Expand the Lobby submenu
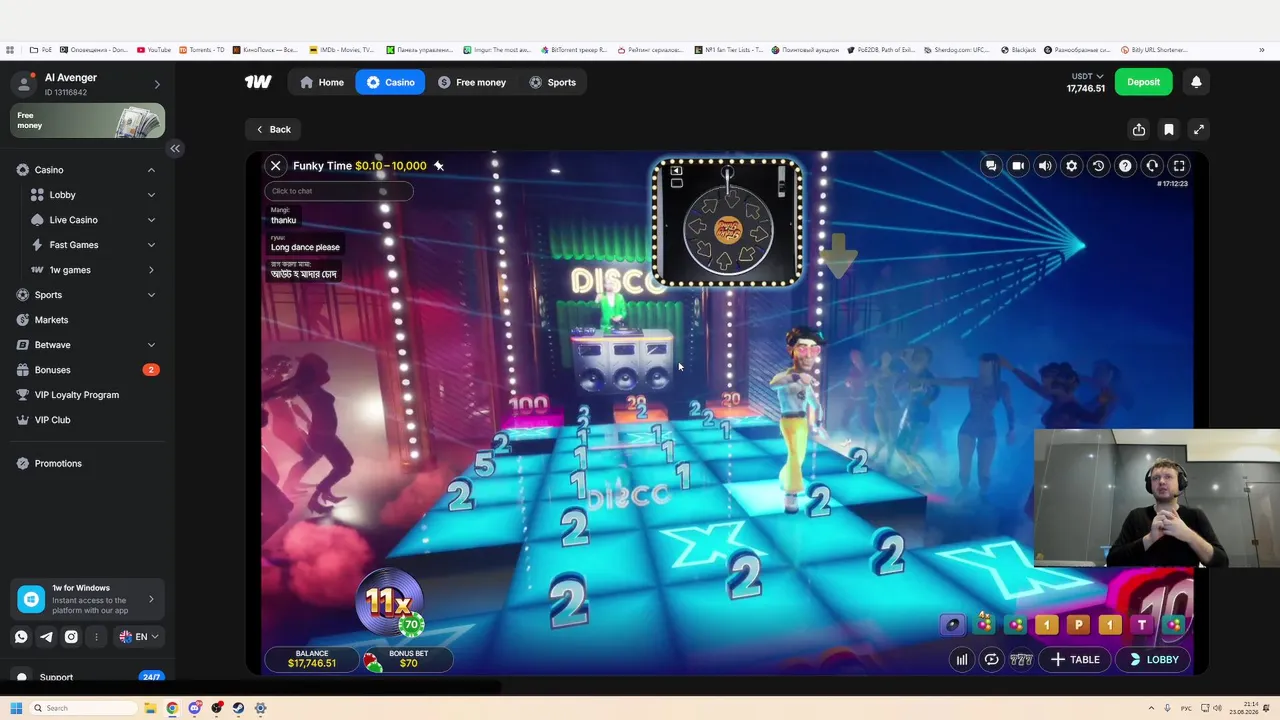The height and width of the screenshot is (720, 1280). click(x=151, y=195)
